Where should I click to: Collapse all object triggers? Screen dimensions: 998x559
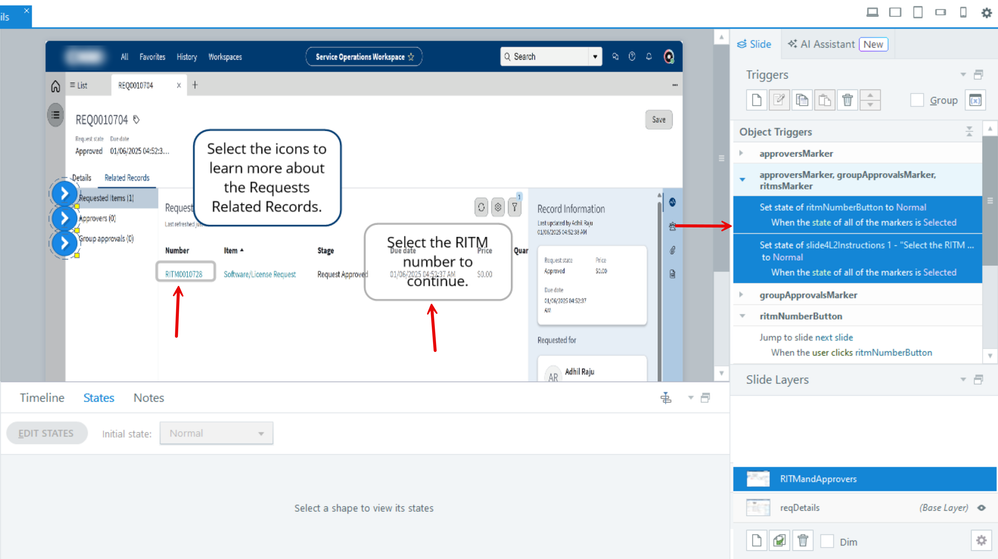(x=969, y=132)
